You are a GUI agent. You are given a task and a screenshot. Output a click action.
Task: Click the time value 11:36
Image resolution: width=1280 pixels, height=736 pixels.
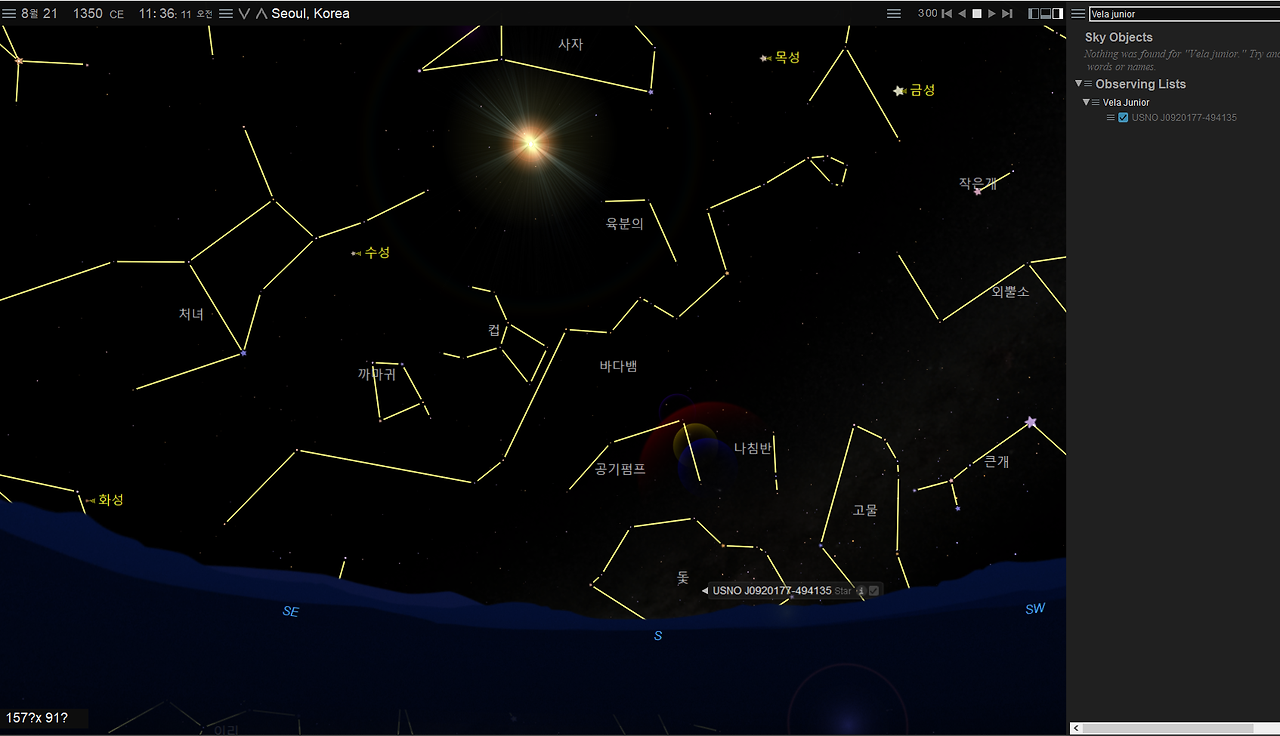click(x=158, y=14)
